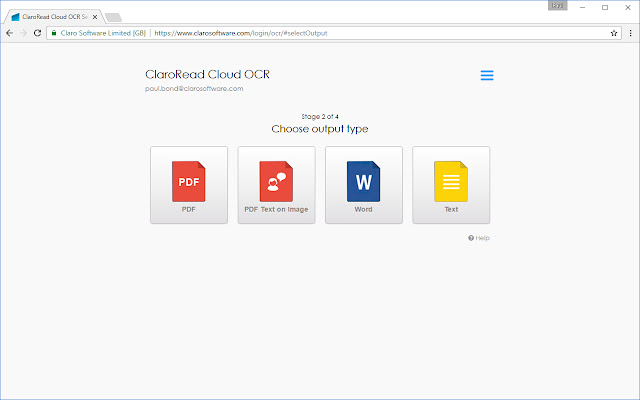Click the paul.bond@clarosoftware.com email text
The width and height of the screenshot is (640, 400).
tap(194, 89)
